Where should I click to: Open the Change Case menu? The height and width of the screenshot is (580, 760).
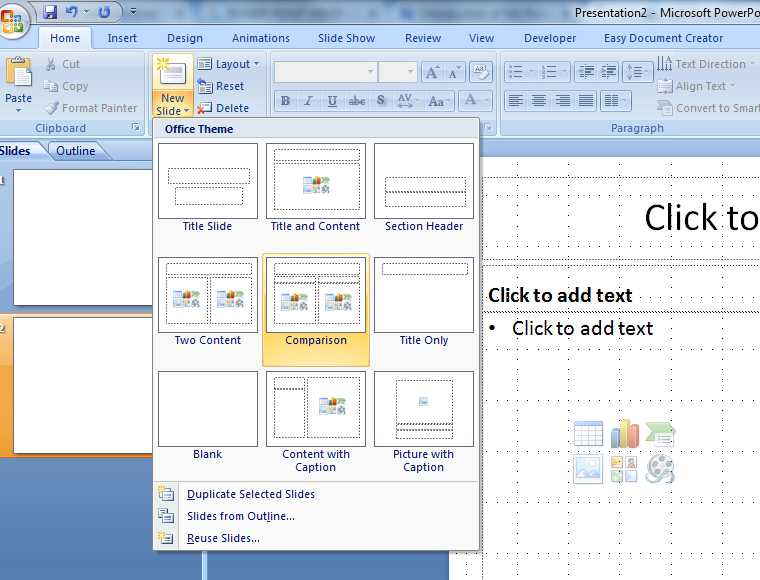(x=437, y=101)
